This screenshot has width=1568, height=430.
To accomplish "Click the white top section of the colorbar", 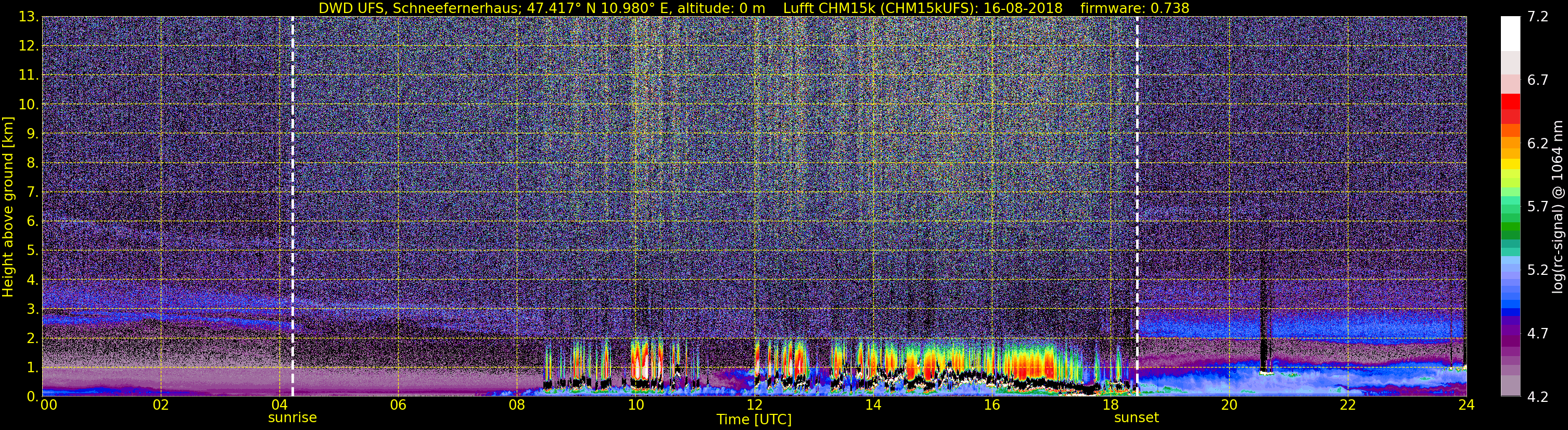I will pos(1510,33).
